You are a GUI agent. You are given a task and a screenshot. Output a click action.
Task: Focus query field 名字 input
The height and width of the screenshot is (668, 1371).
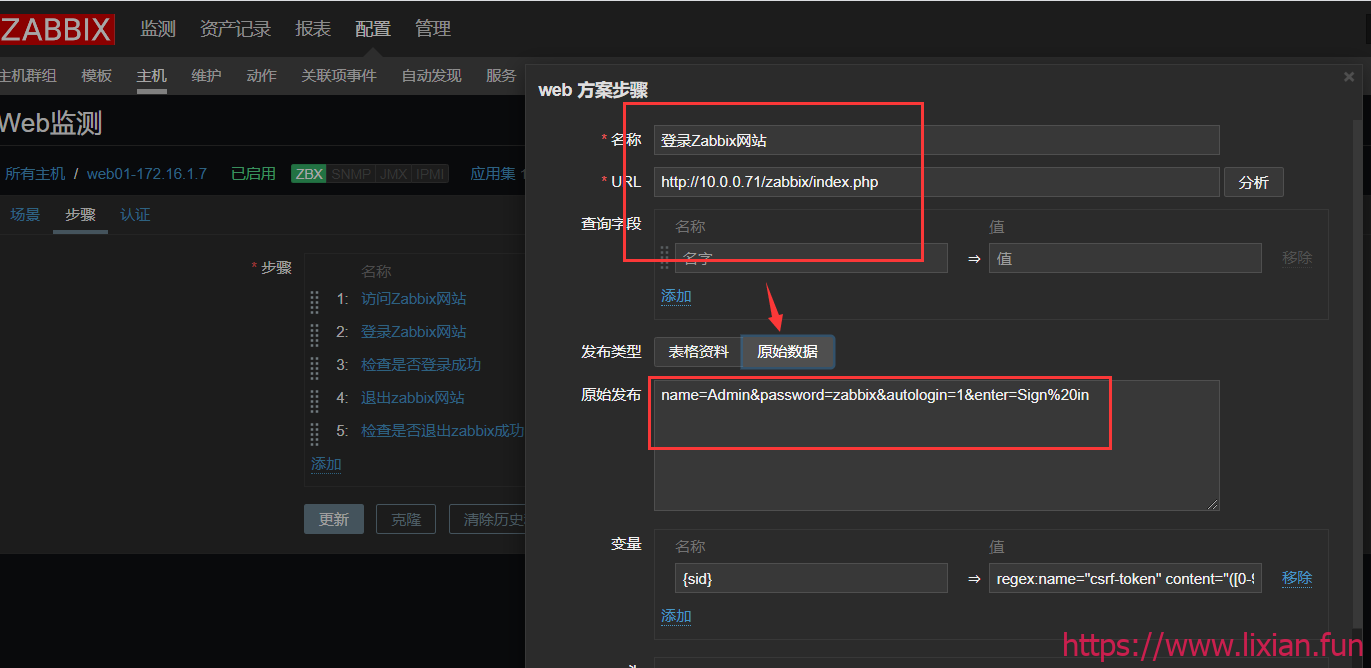click(811, 258)
